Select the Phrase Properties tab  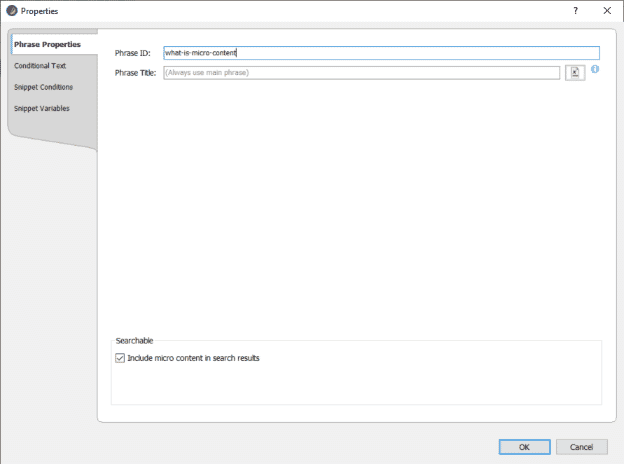tap(53, 44)
